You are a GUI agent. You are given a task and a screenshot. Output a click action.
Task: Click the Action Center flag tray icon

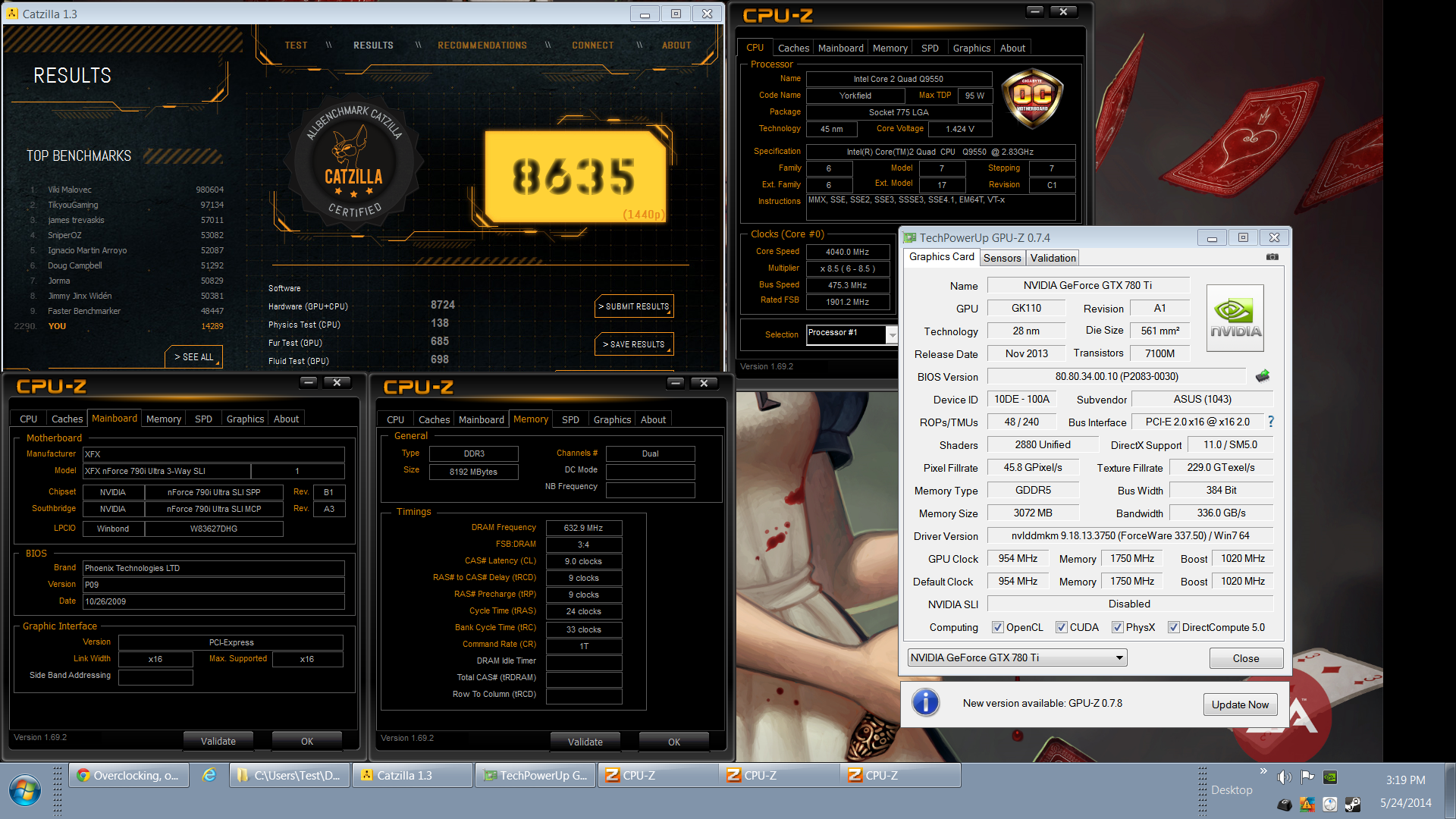tap(1307, 777)
